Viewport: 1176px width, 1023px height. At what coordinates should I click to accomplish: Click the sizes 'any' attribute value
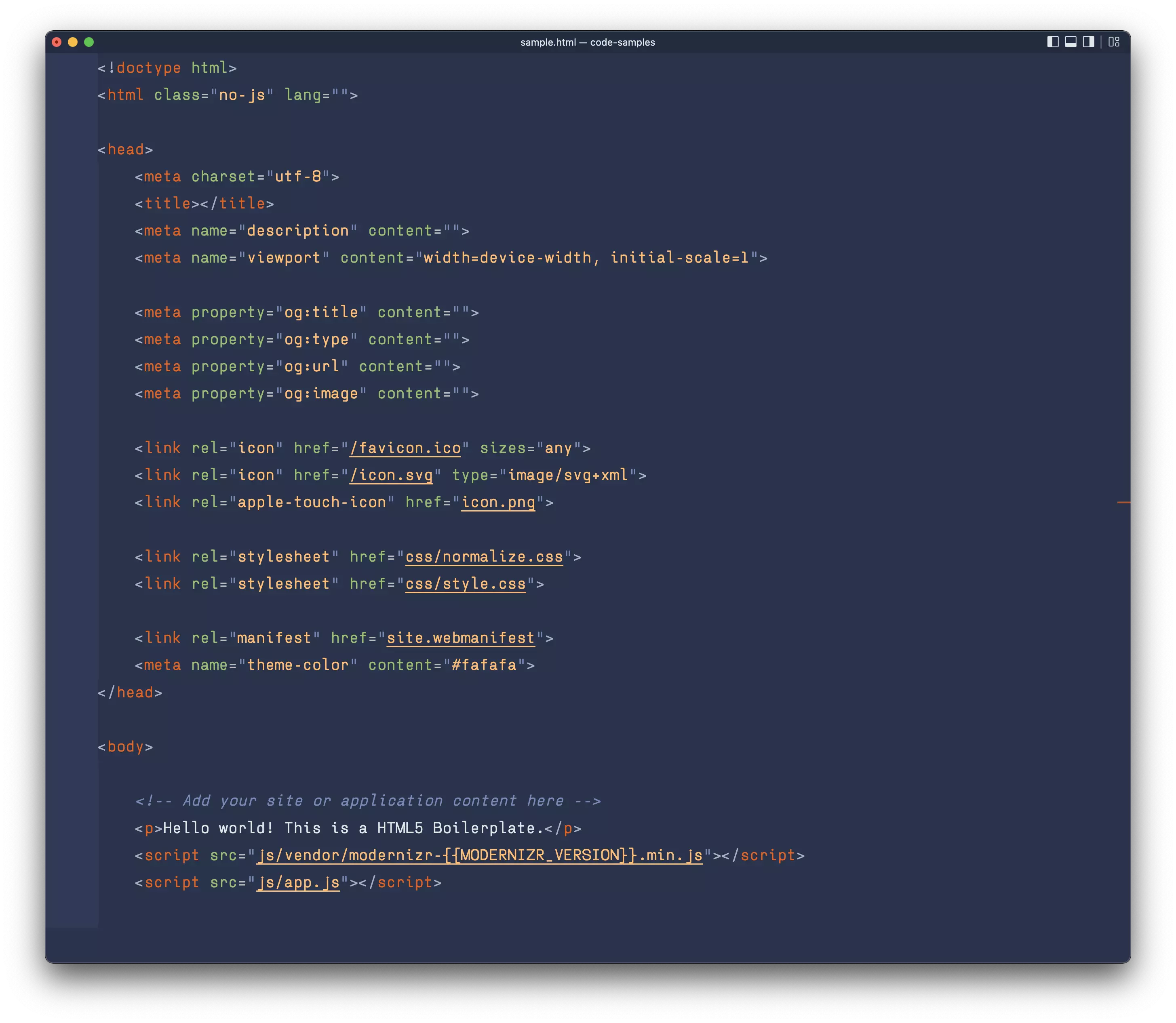(558, 448)
